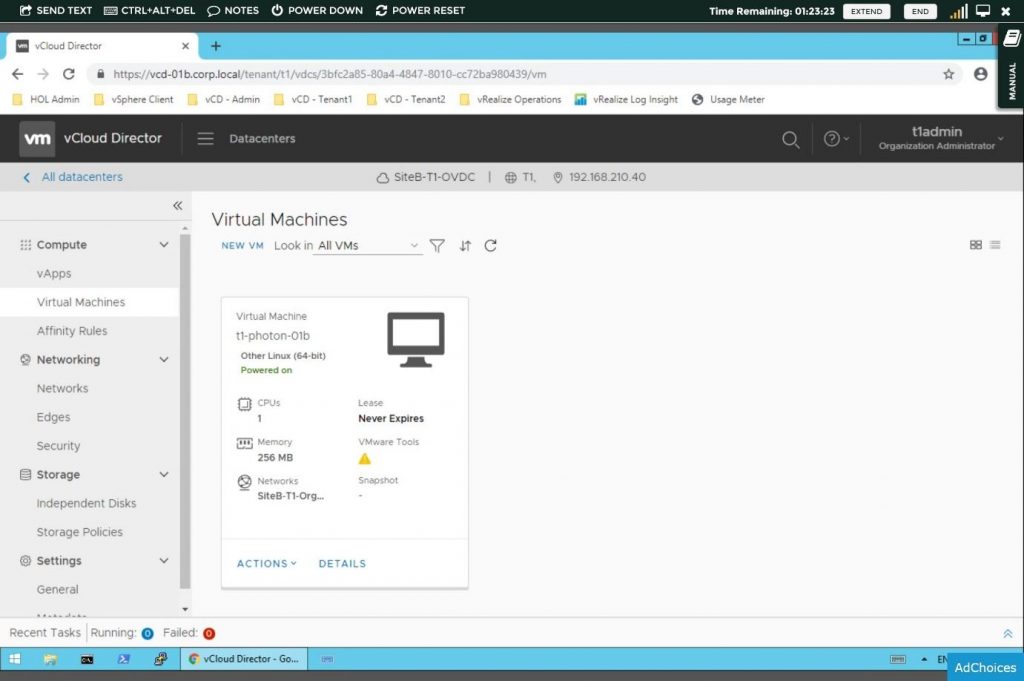The width and height of the screenshot is (1024, 681).
Task: Open a new browser tab
Action: (x=216, y=46)
